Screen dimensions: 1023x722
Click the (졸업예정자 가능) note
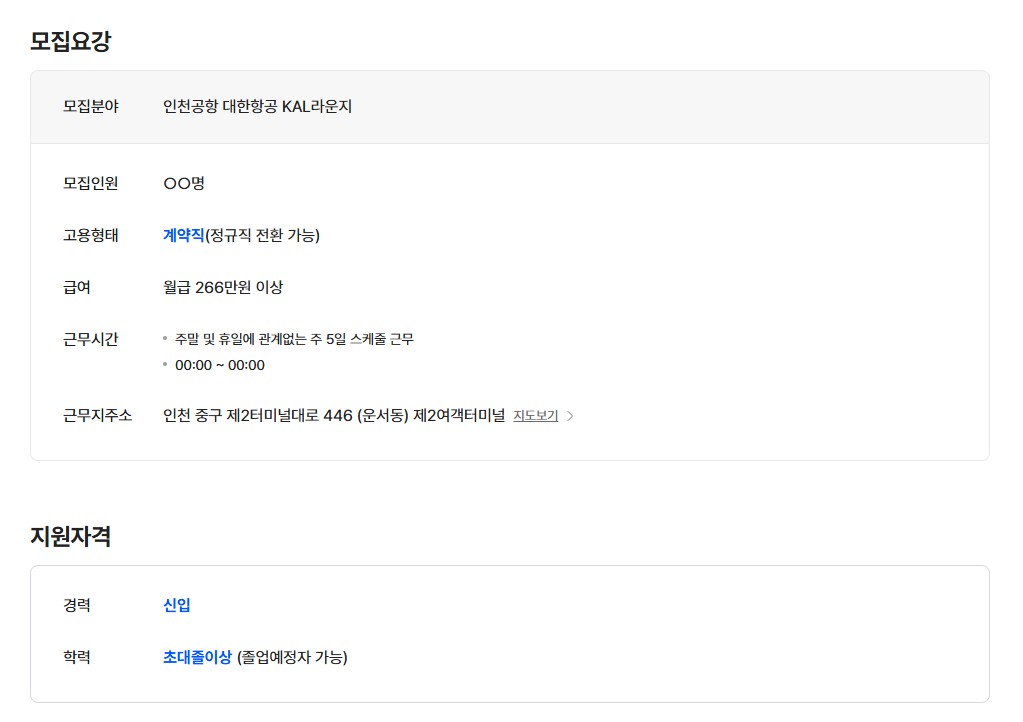(x=292, y=657)
